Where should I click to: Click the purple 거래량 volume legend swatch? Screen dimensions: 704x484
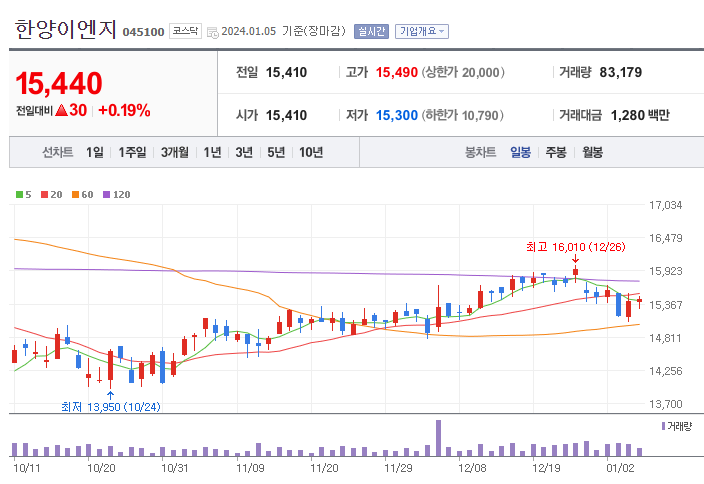663,426
